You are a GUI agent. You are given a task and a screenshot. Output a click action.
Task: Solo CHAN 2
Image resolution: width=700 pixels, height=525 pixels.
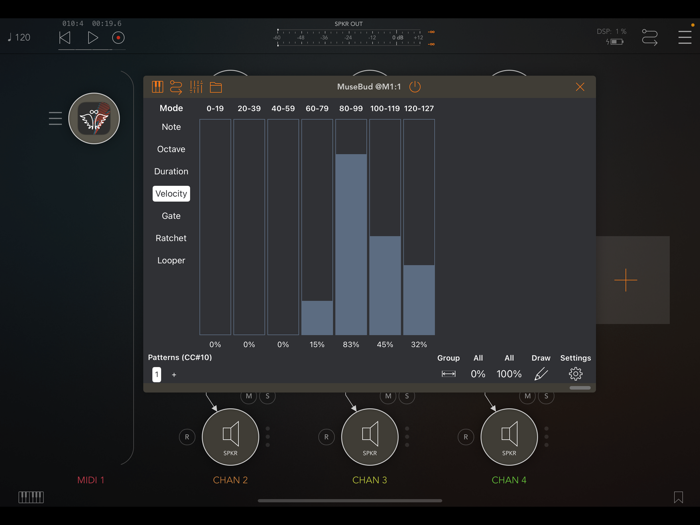267,396
